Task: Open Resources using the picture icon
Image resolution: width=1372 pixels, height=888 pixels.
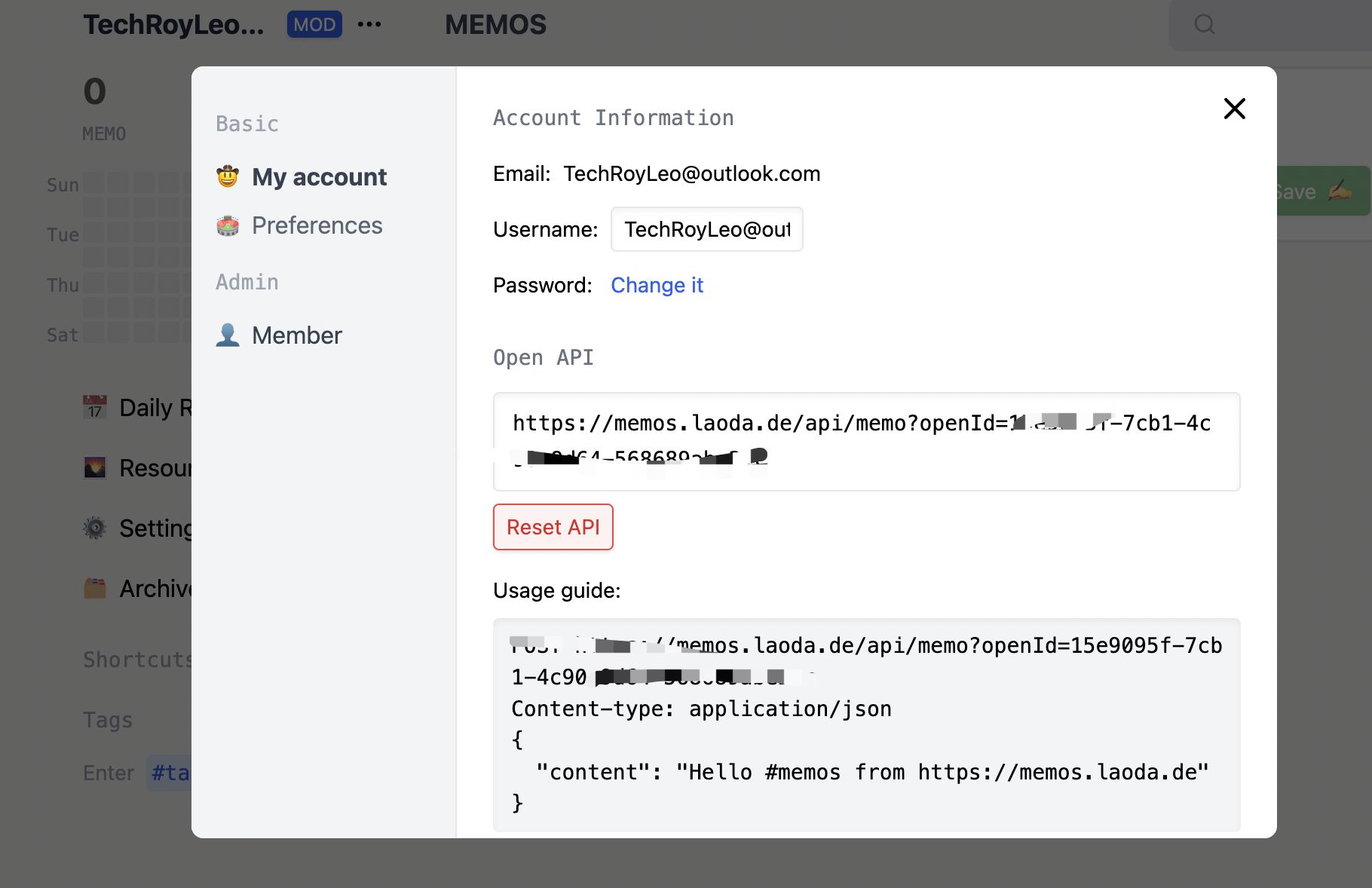Action: point(95,467)
